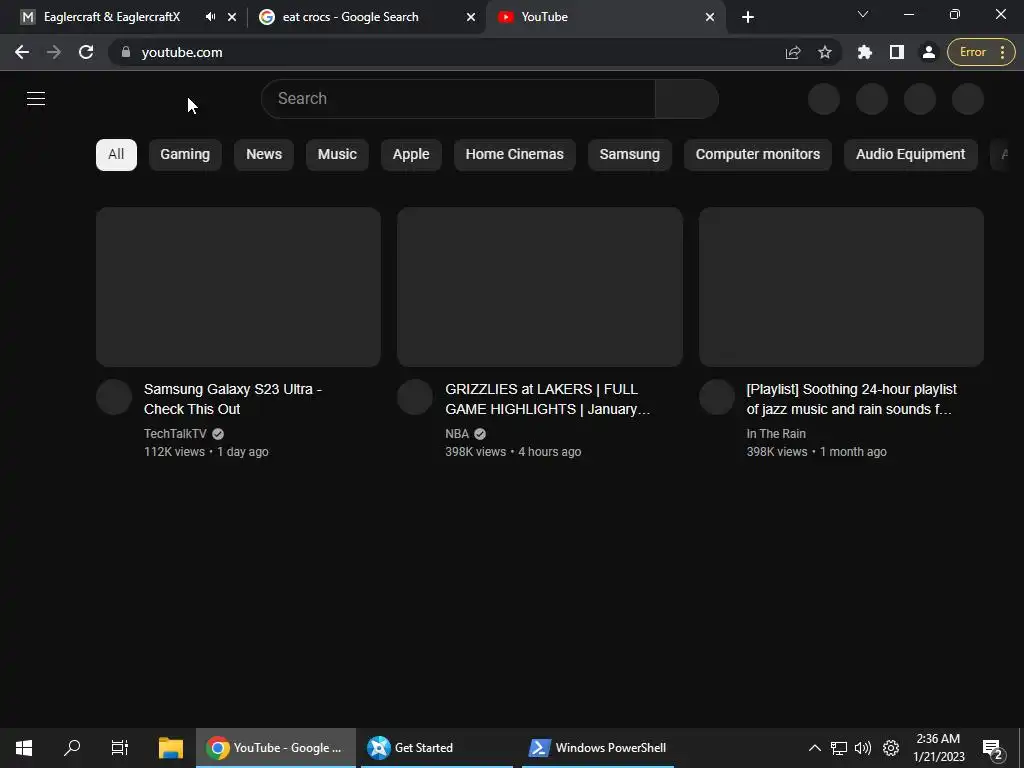This screenshot has width=1024, height=768.
Task: Toggle the Chrome side panel
Action: pos(897,52)
